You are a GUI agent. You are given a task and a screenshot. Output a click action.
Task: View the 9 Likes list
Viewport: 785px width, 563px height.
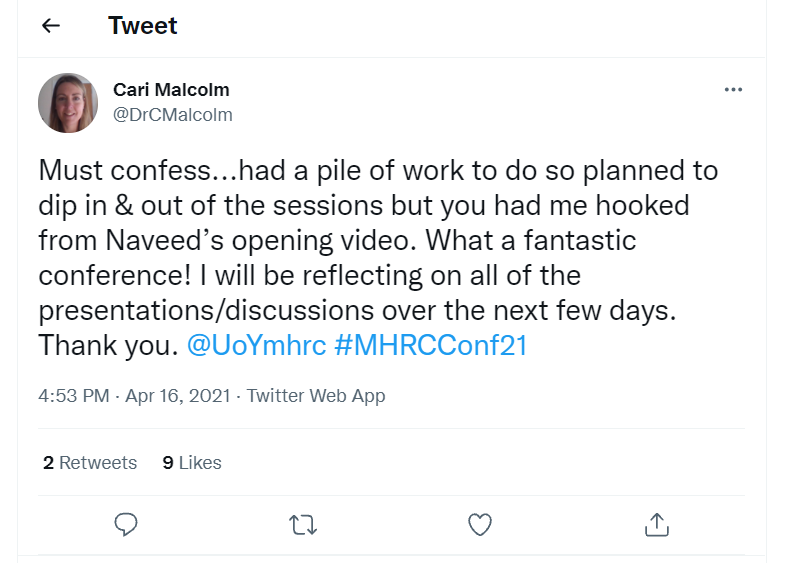tap(192, 462)
